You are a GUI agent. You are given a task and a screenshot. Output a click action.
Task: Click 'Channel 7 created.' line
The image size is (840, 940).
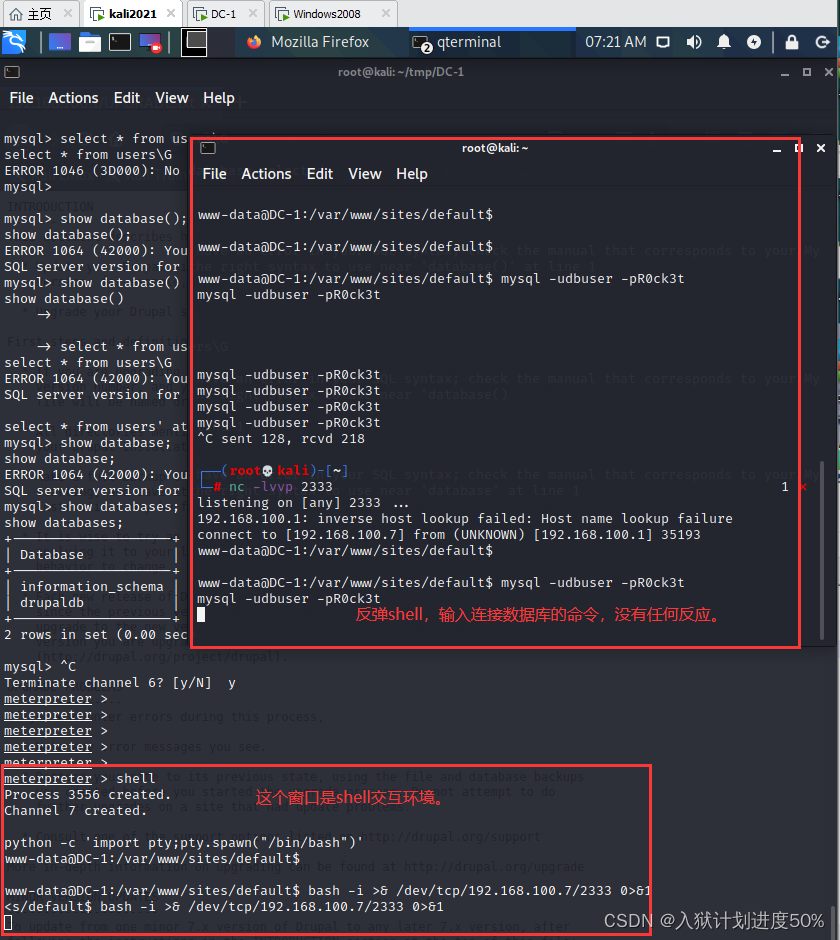(76, 811)
